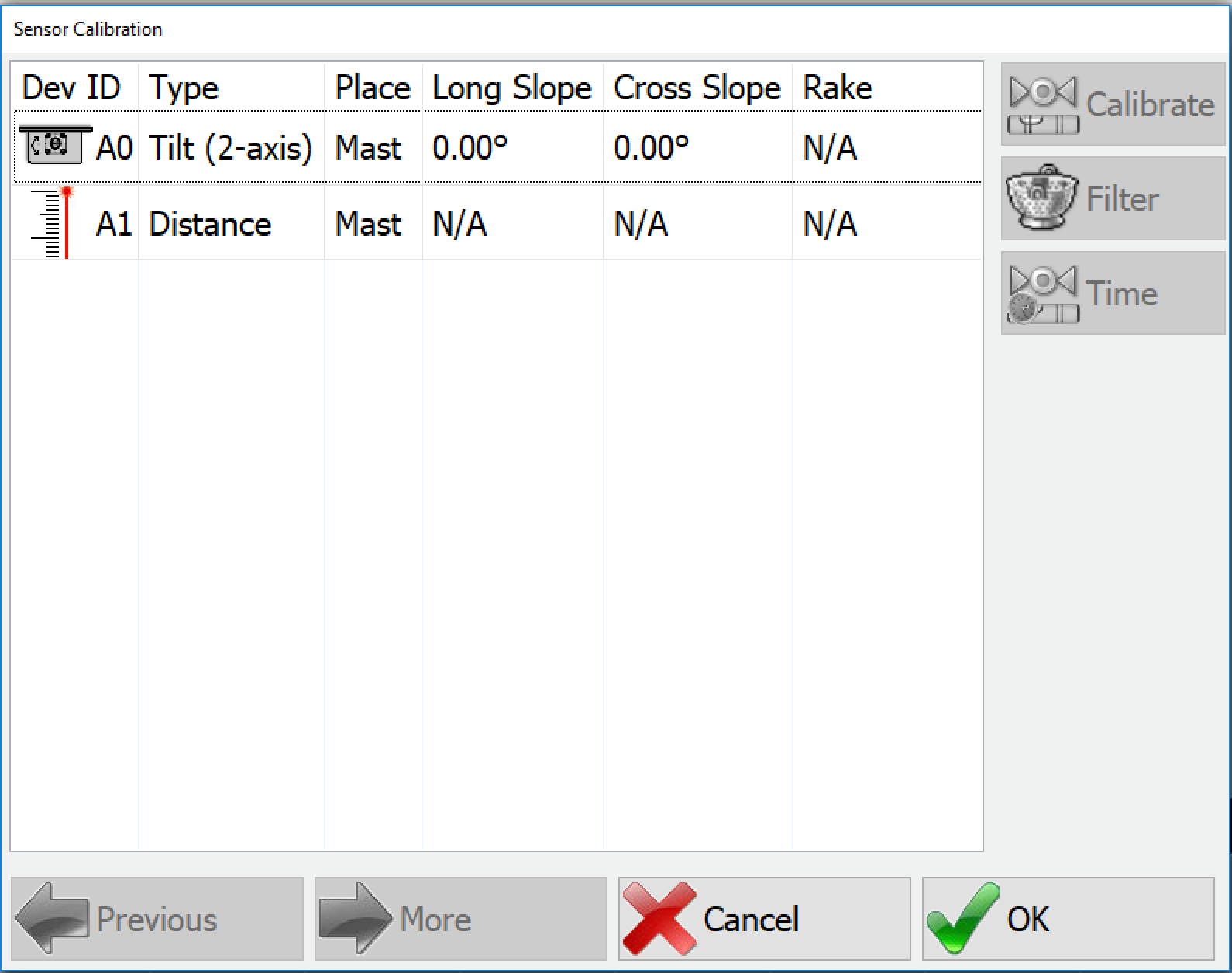
Task: Go back using the Previous button
Action: point(155,919)
